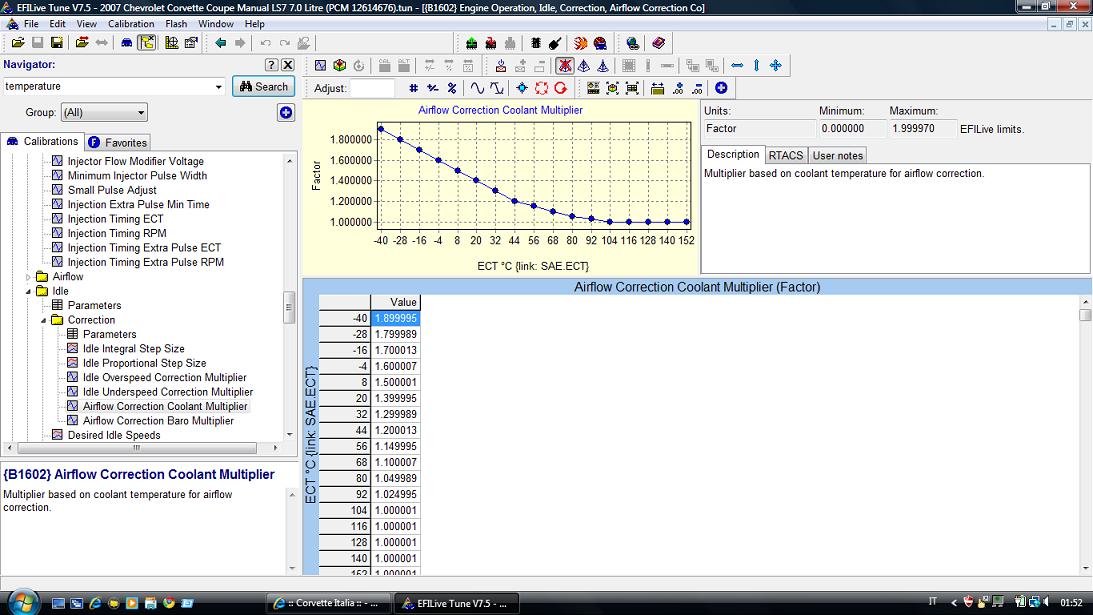Open the Group (All) dropdown
The height and width of the screenshot is (615, 1093).
tap(104, 112)
